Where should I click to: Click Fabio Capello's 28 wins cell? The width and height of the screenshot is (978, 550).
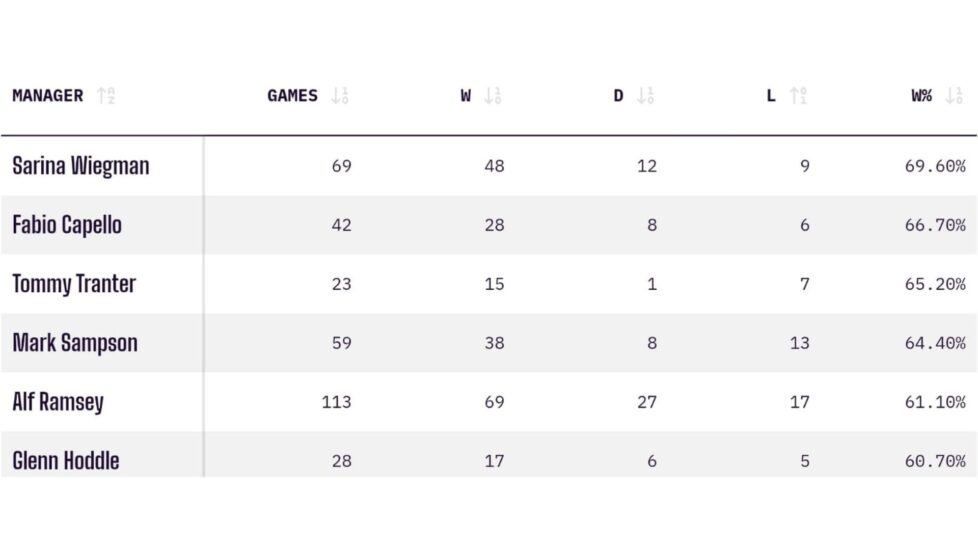click(x=494, y=225)
